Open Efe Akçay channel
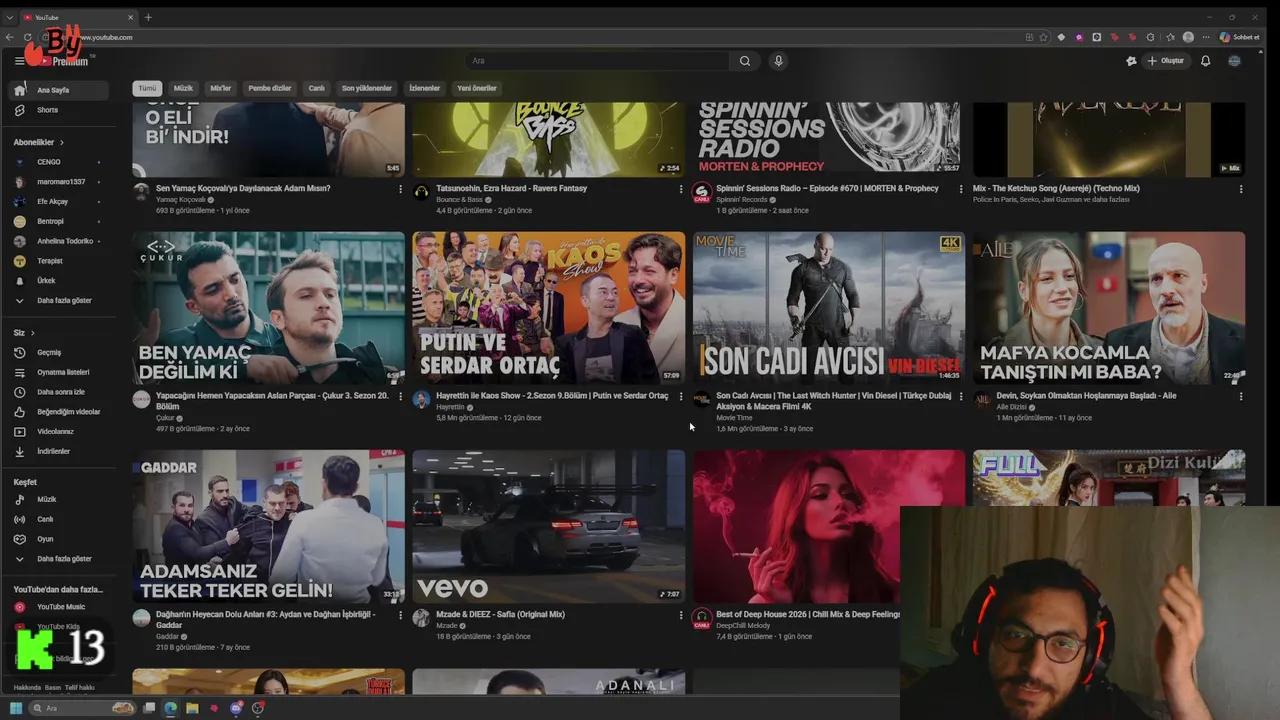The width and height of the screenshot is (1280, 720). 60,201
